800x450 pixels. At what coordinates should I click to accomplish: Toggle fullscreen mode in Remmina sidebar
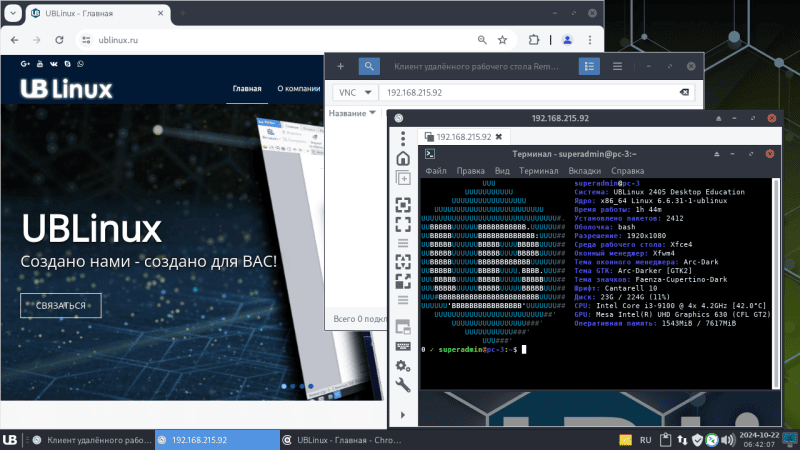coord(403,224)
